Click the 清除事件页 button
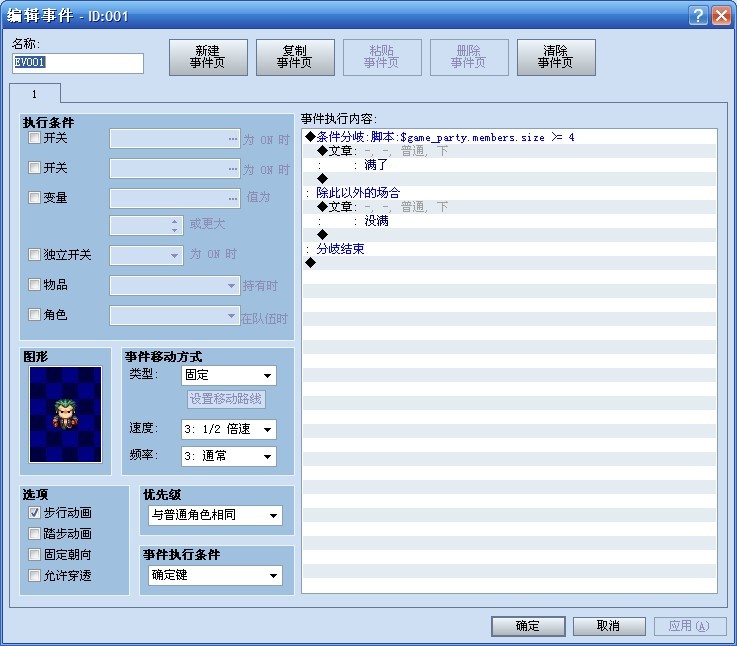 point(556,57)
